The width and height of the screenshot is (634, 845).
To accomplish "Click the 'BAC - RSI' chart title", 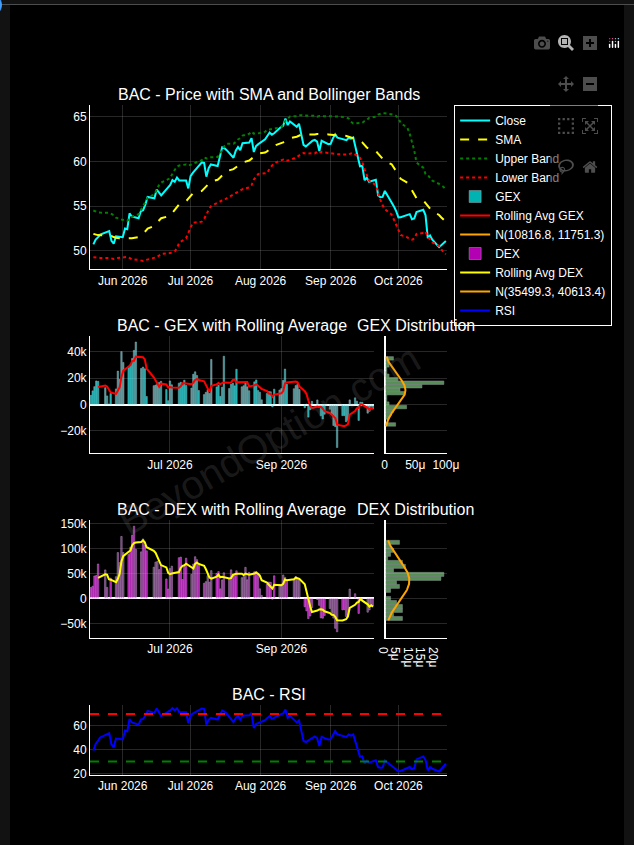I will pyautogui.click(x=268, y=694).
